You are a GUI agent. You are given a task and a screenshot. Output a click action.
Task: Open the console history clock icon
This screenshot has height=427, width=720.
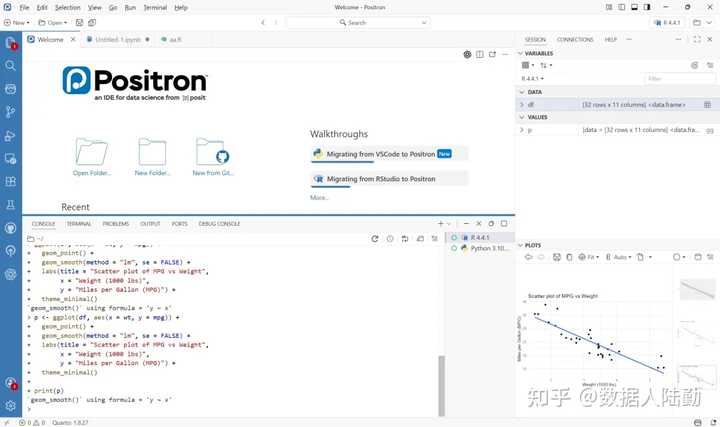pyautogui.click(x=390, y=239)
